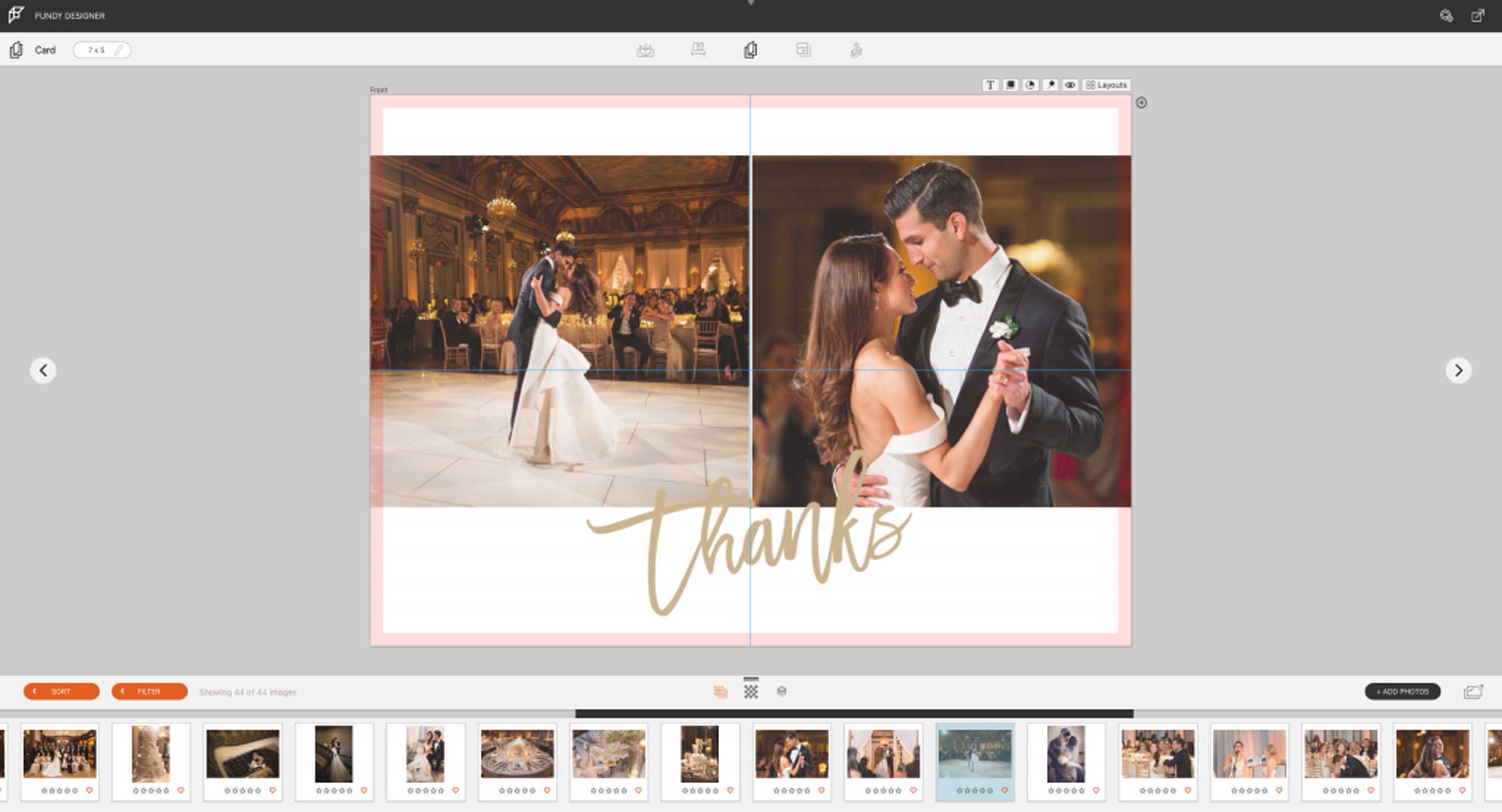Toggle the eye preview icon above card
The image size is (1502, 812).
coord(1070,85)
